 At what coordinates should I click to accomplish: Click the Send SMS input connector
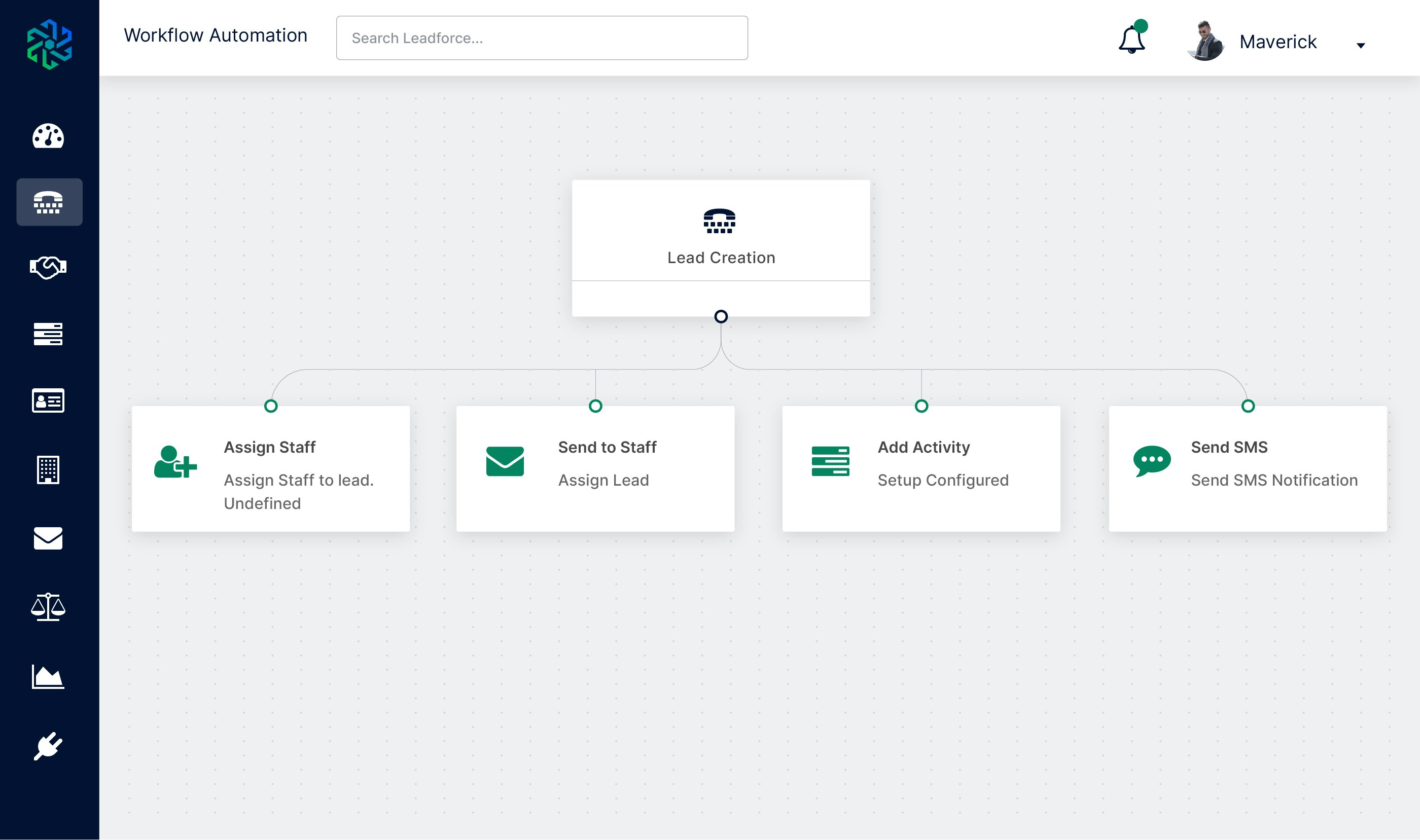pos(1248,406)
